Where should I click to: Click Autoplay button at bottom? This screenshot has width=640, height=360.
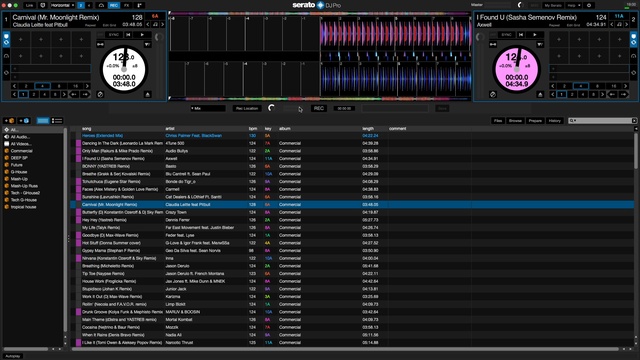point(13,356)
